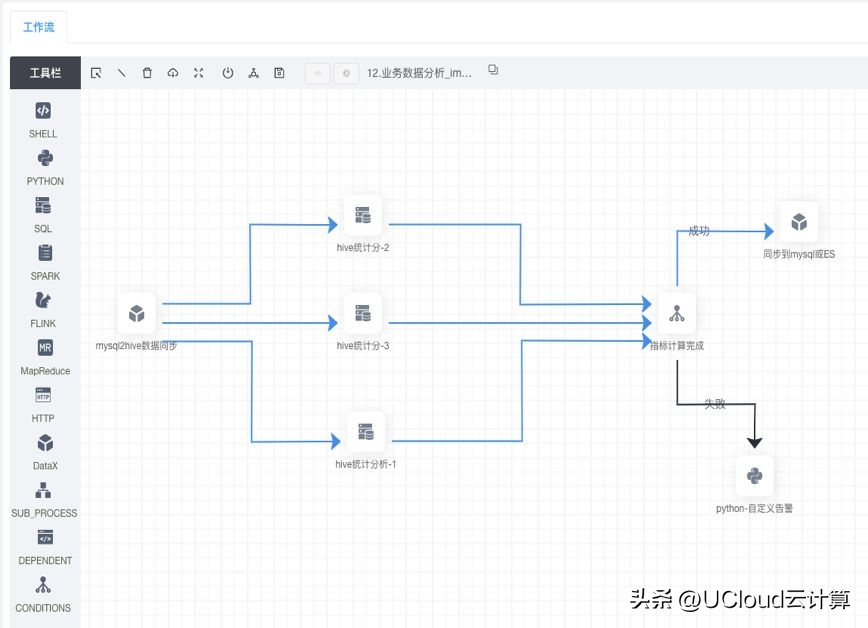Toggle full screen view of the canvas
Viewport: 868px width, 628px height.
[x=198, y=72]
